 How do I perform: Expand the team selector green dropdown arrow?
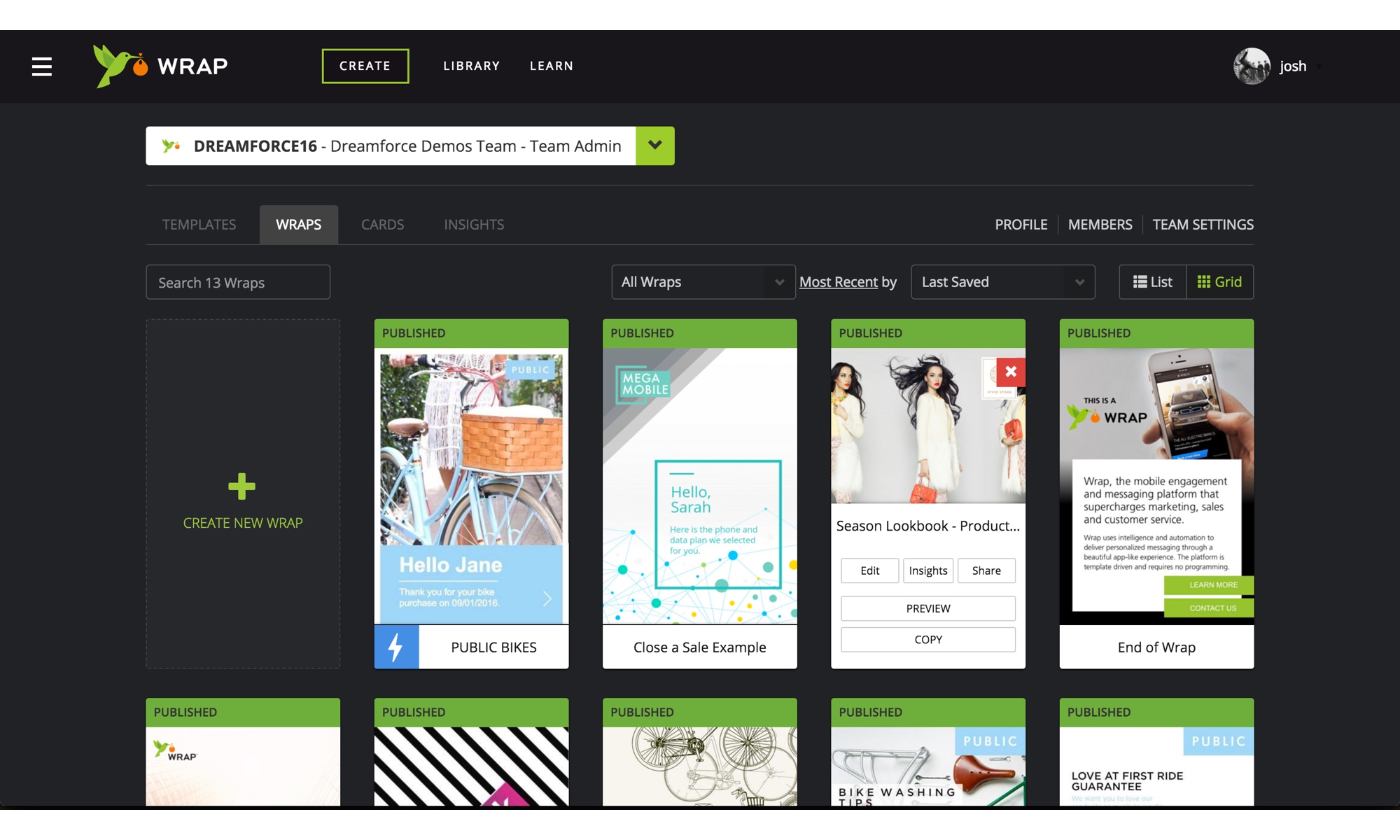tap(655, 146)
